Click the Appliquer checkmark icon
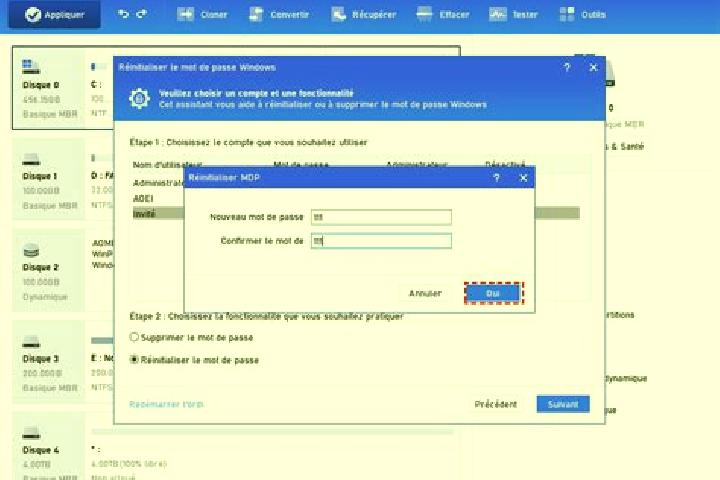 point(33,15)
